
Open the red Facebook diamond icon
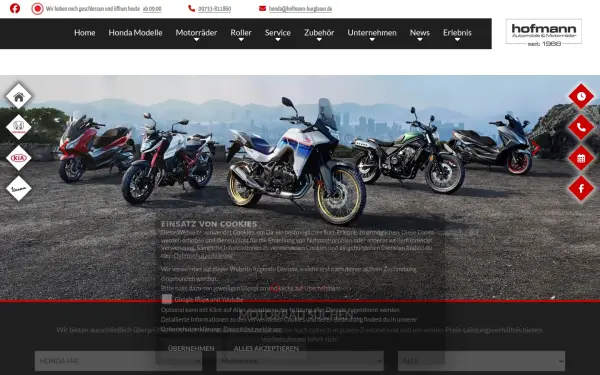(x=581, y=188)
